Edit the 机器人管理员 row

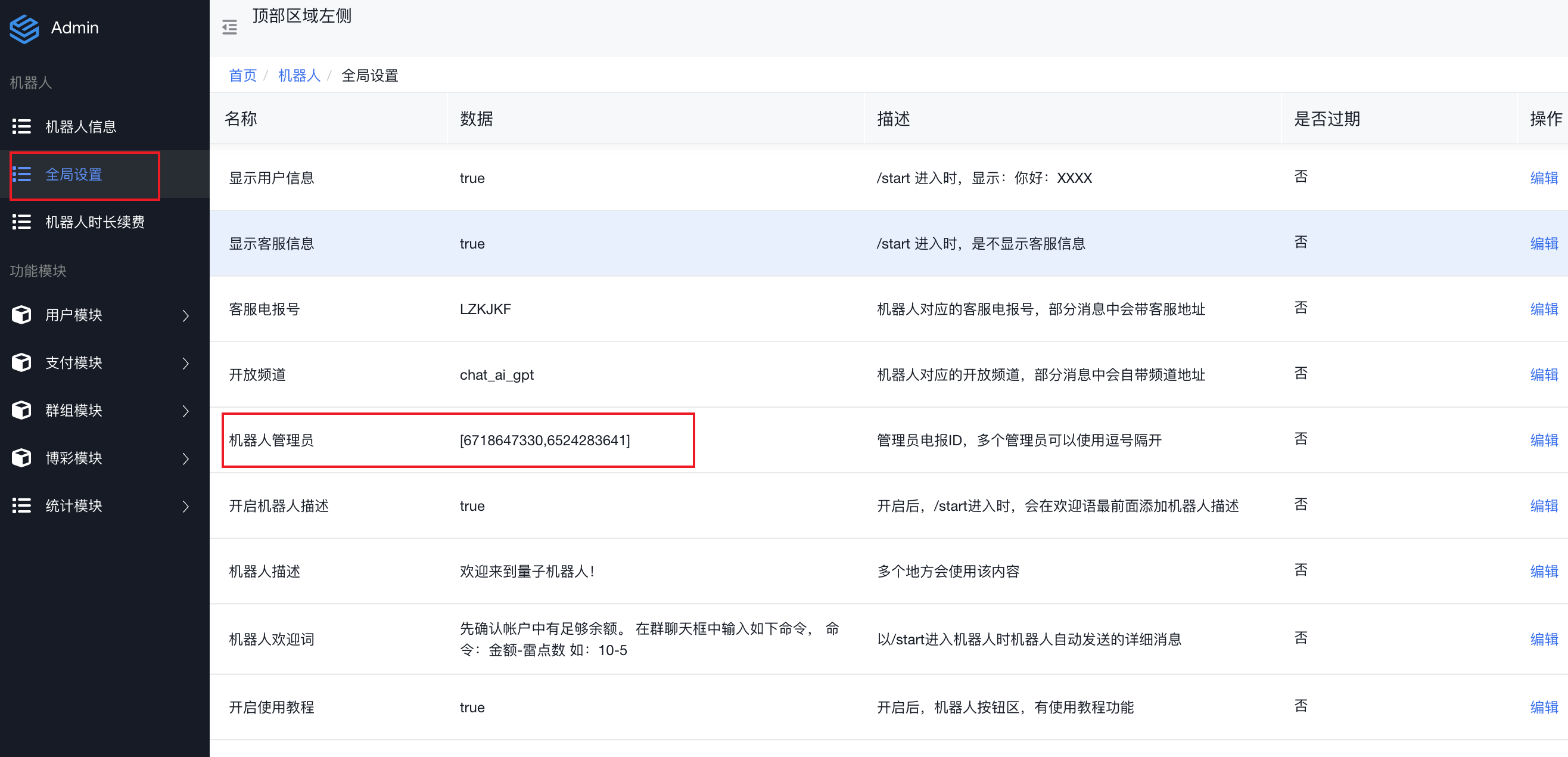[1543, 440]
